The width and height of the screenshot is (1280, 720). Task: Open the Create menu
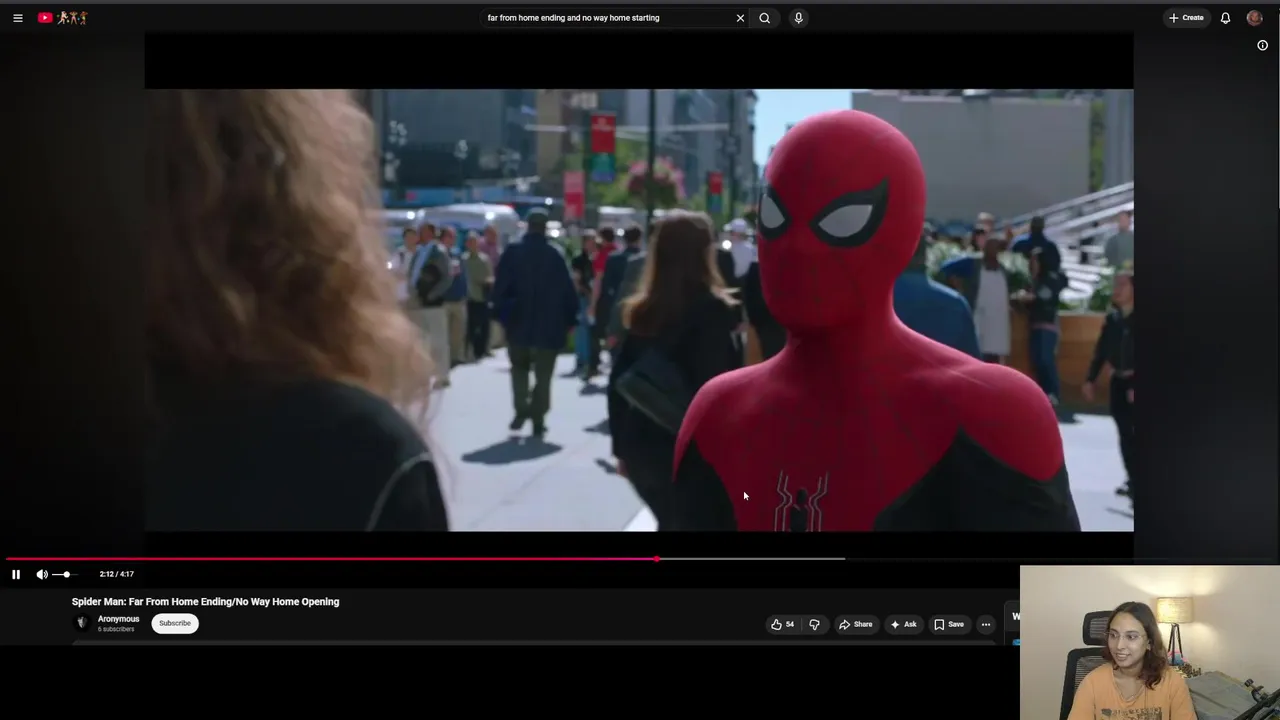[x=1187, y=18]
